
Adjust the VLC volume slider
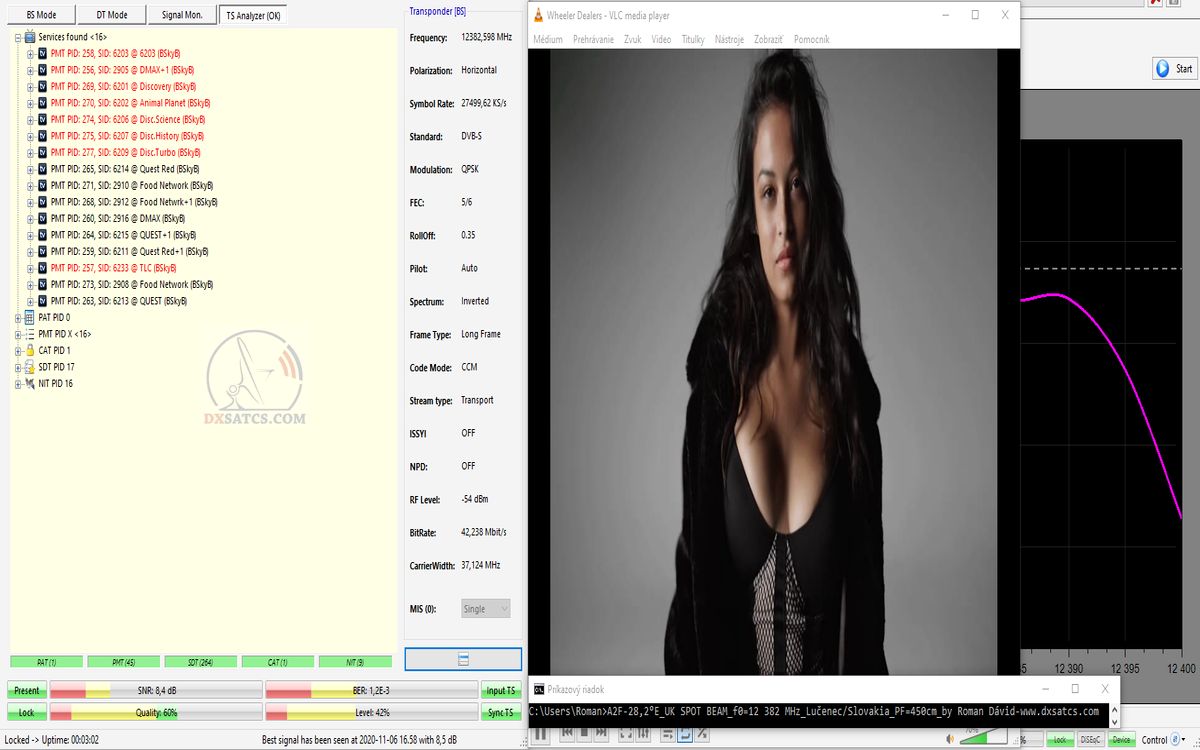983,737
